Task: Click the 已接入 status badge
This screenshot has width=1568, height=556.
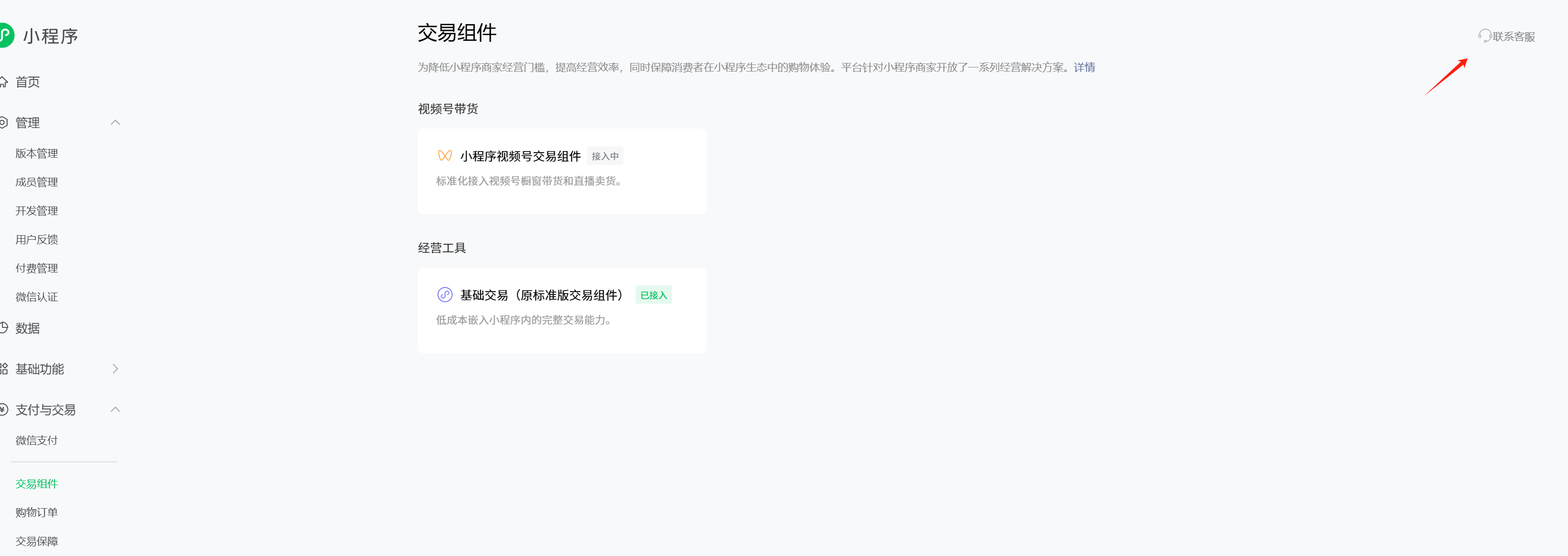Action: tap(653, 295)
